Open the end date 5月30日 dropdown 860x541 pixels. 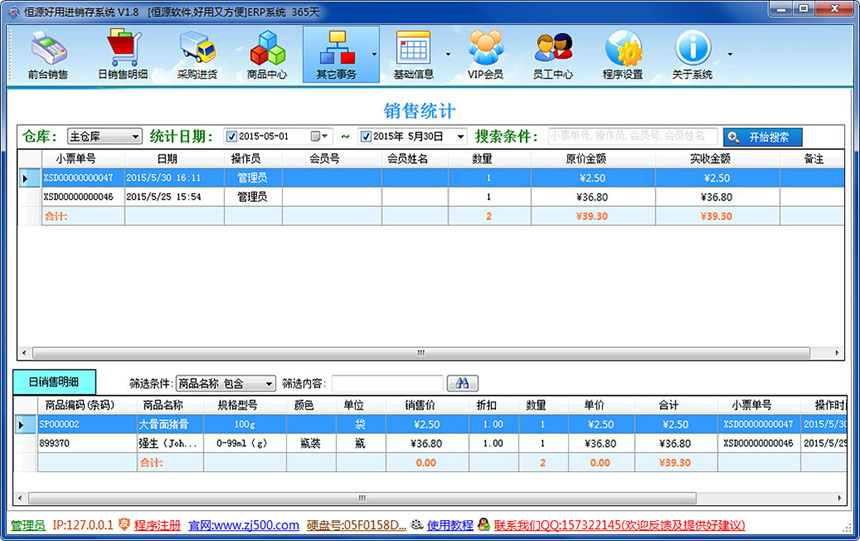click(460, 137)
